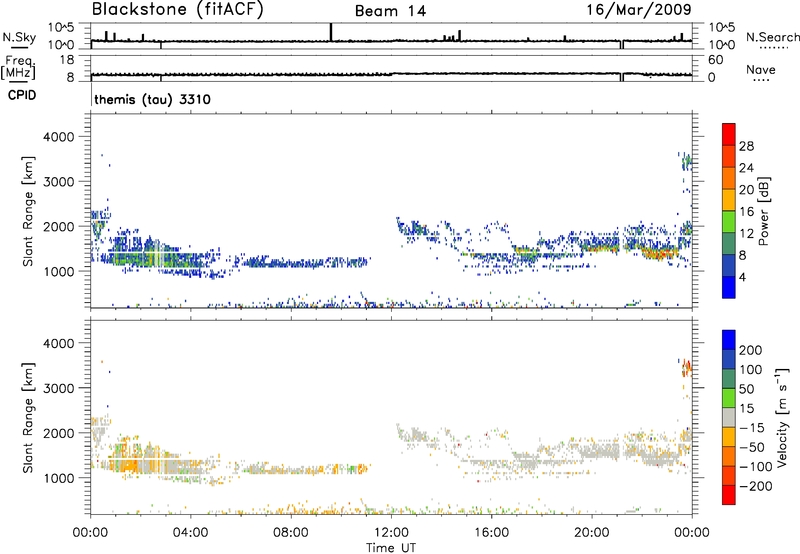Click the 'Slant Range [km]' label of power panel
This screenshot has width=800, height=554.
coord(28,211)
